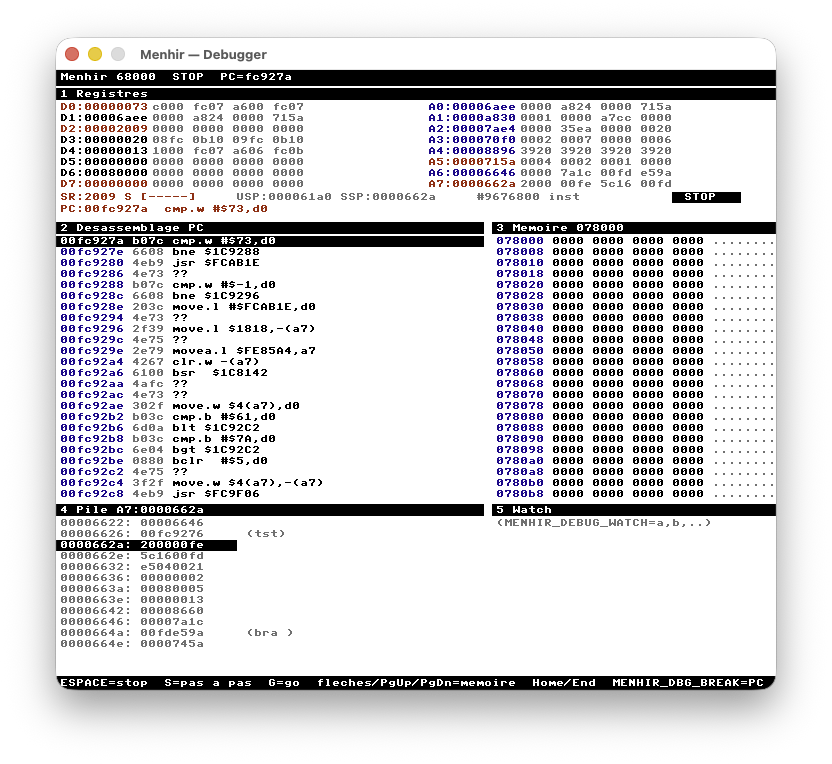Select disassembly line 00fc92c8 jsr $FC9F06
Screen dimensions: 832x764
pyautogui.click(x=160, y=494)
